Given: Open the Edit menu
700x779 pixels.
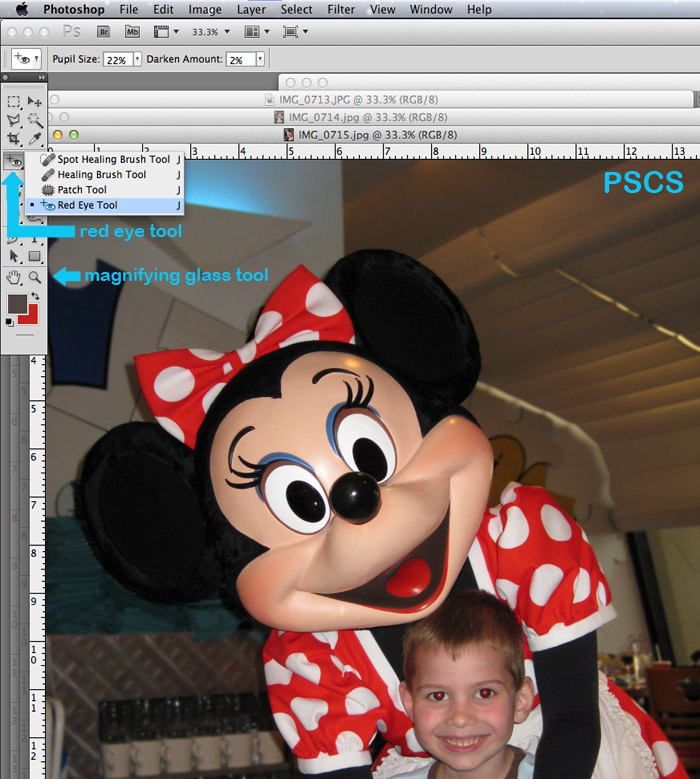Looking at the screenshot, I should (163, 9).
